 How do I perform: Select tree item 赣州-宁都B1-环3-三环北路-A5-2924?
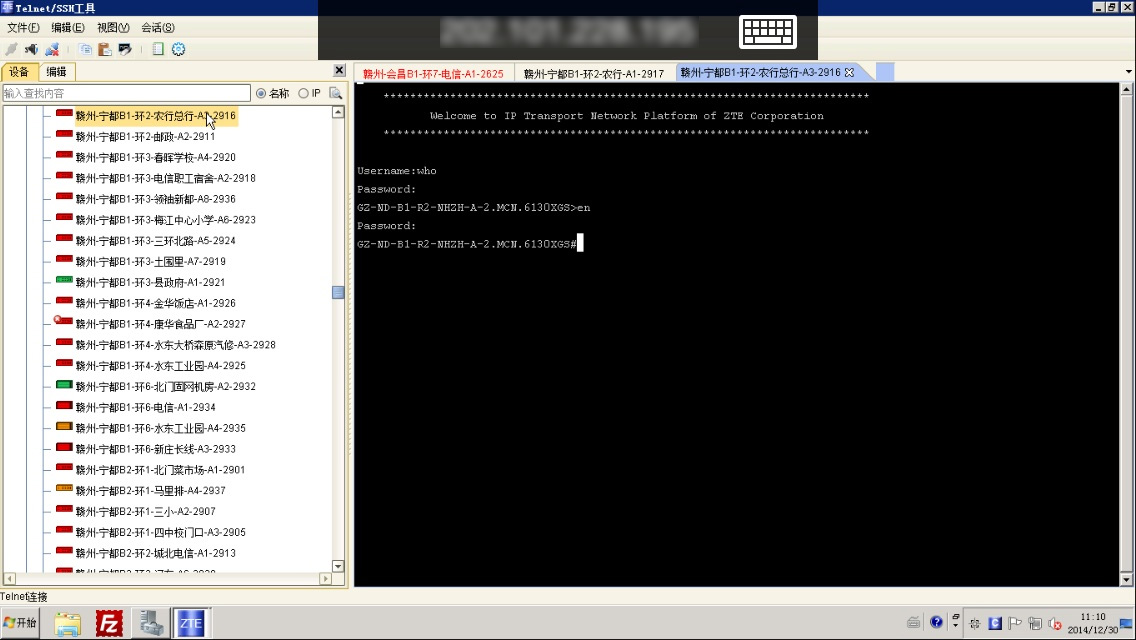155,241
